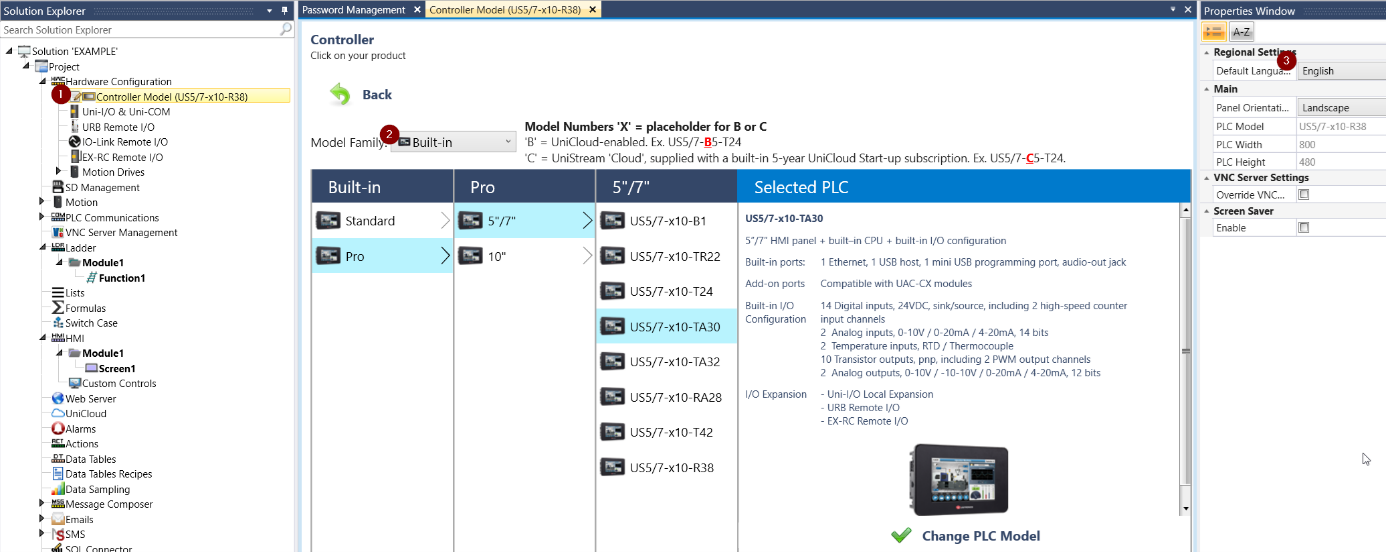This screenshot has width=1386, height=552.
Task: Close the Password Management tab
Action: (416, 9)
